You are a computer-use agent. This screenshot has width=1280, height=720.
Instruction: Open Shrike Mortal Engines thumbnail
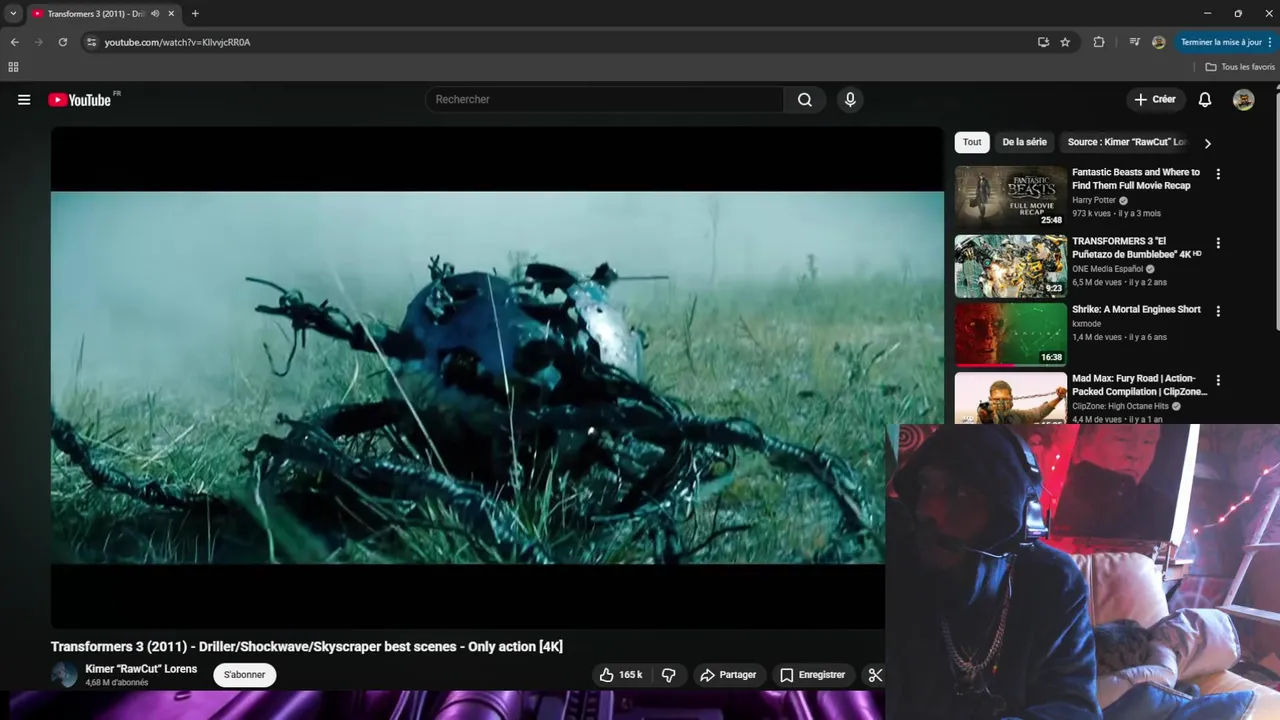1010,334
